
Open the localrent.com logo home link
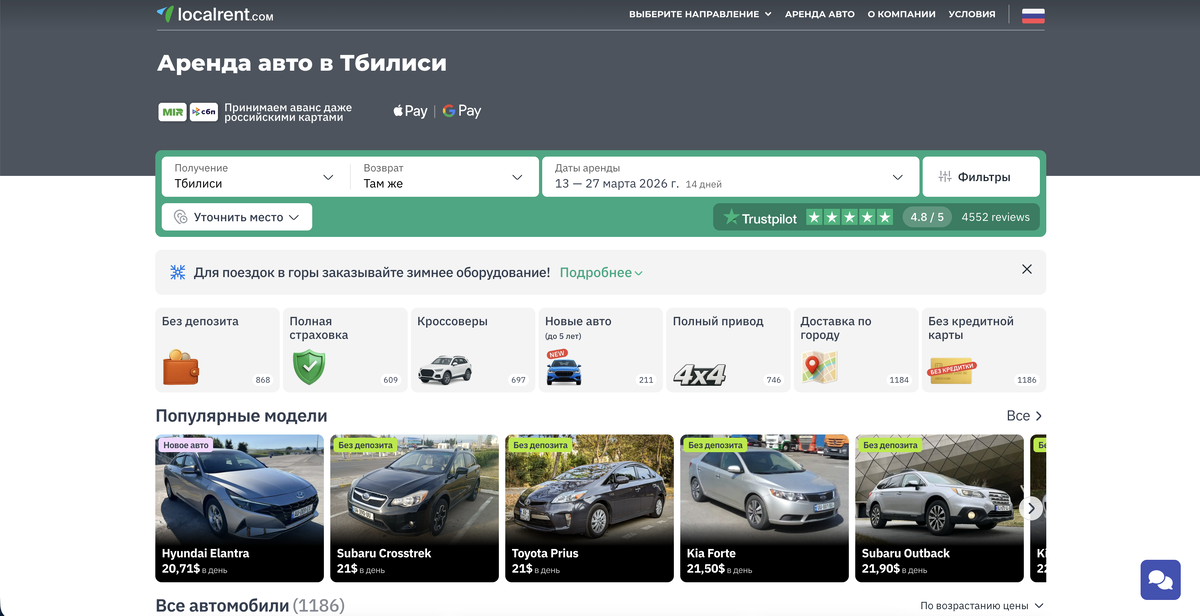click(x=215, y=15)
